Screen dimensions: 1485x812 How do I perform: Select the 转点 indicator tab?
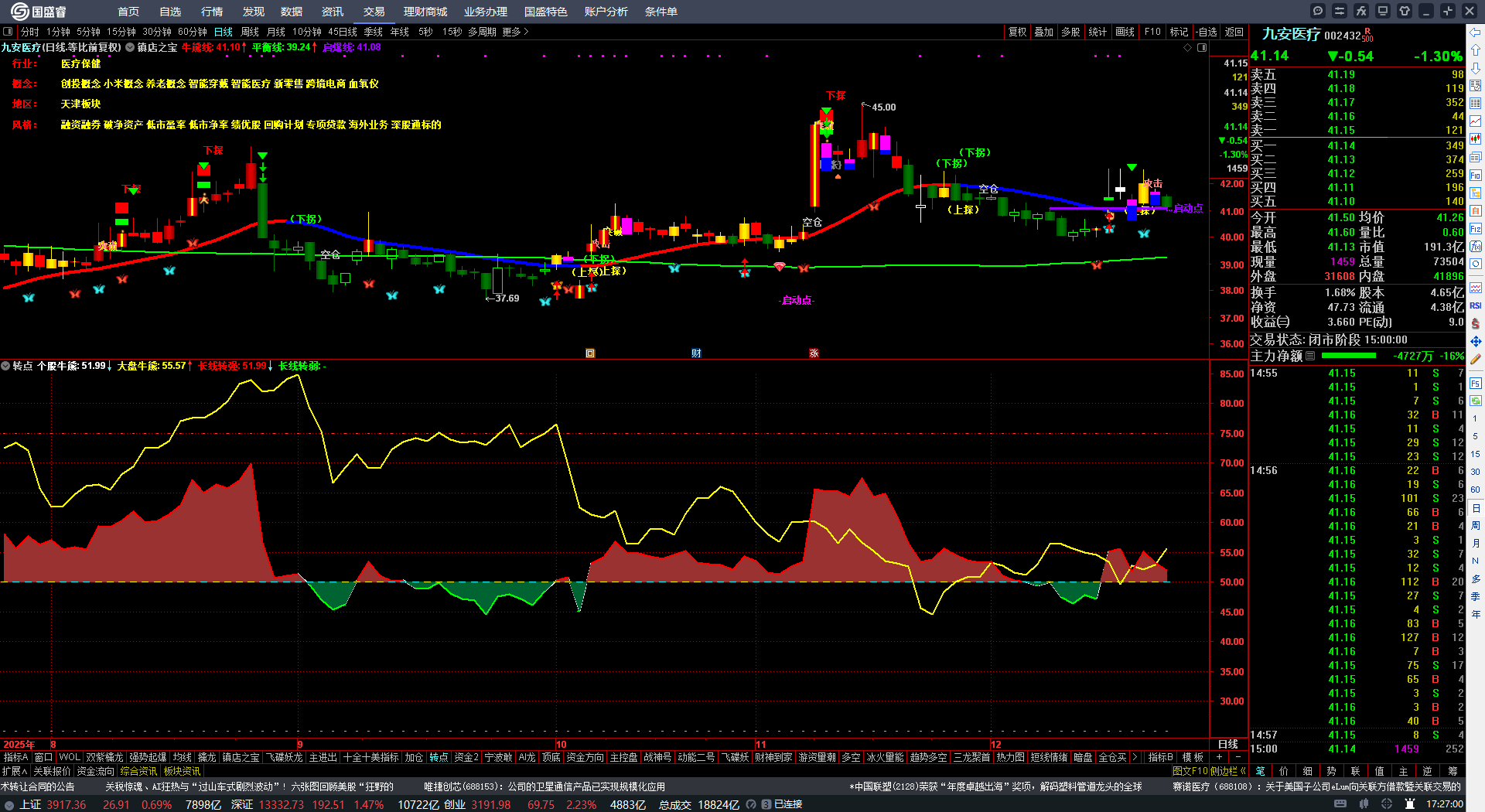(439, 757)
